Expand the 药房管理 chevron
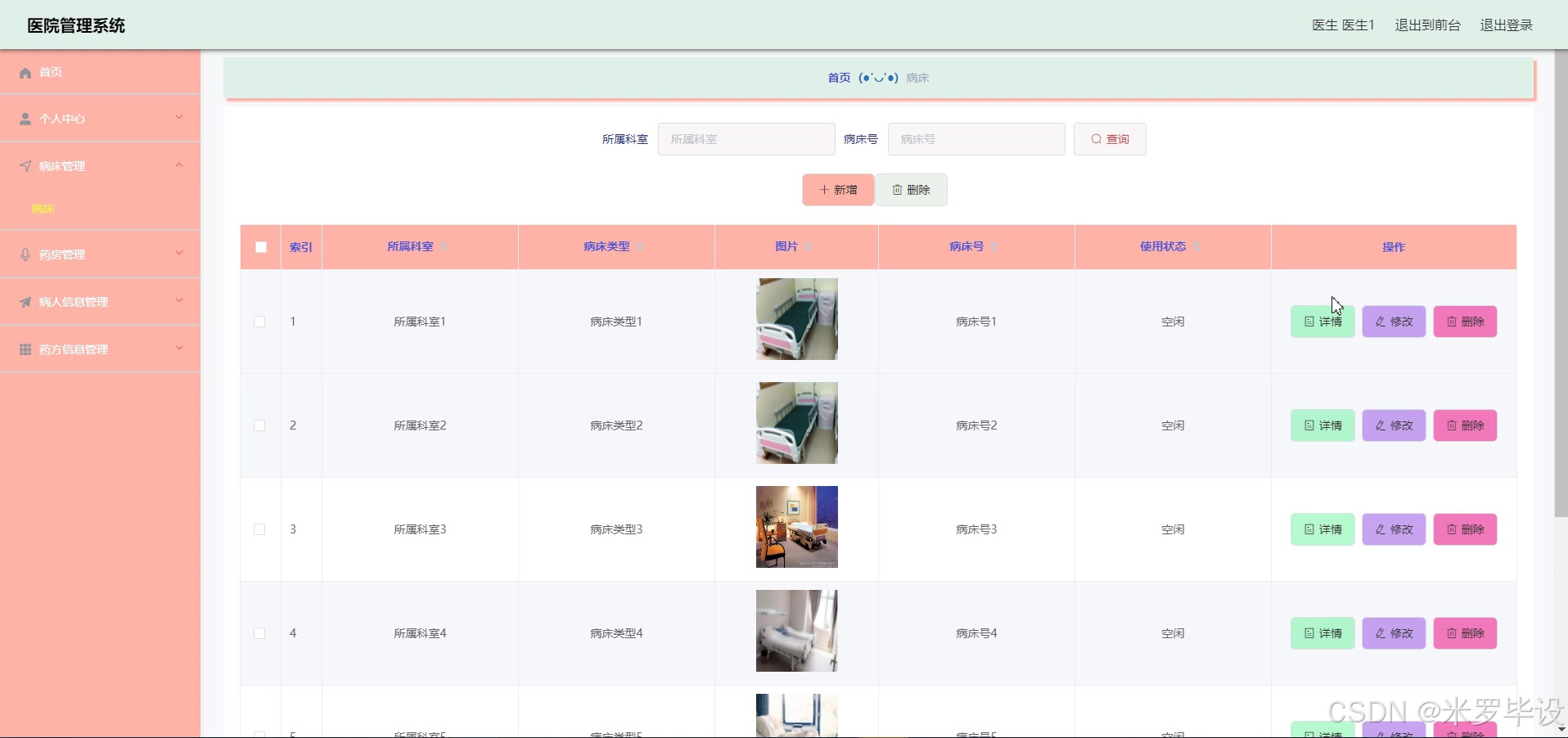 coord(179,254)
